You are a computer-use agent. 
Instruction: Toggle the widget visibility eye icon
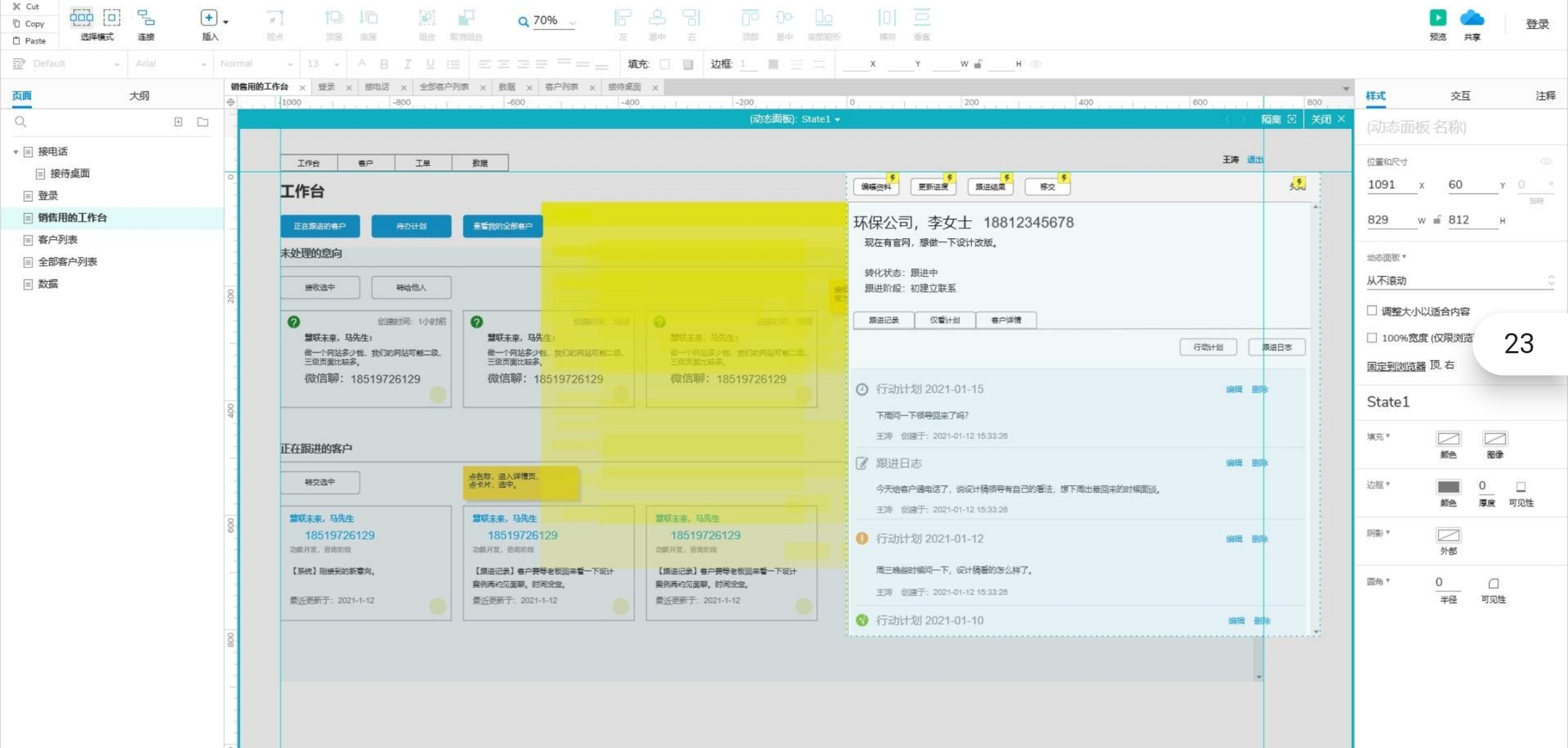[1547, 161]
